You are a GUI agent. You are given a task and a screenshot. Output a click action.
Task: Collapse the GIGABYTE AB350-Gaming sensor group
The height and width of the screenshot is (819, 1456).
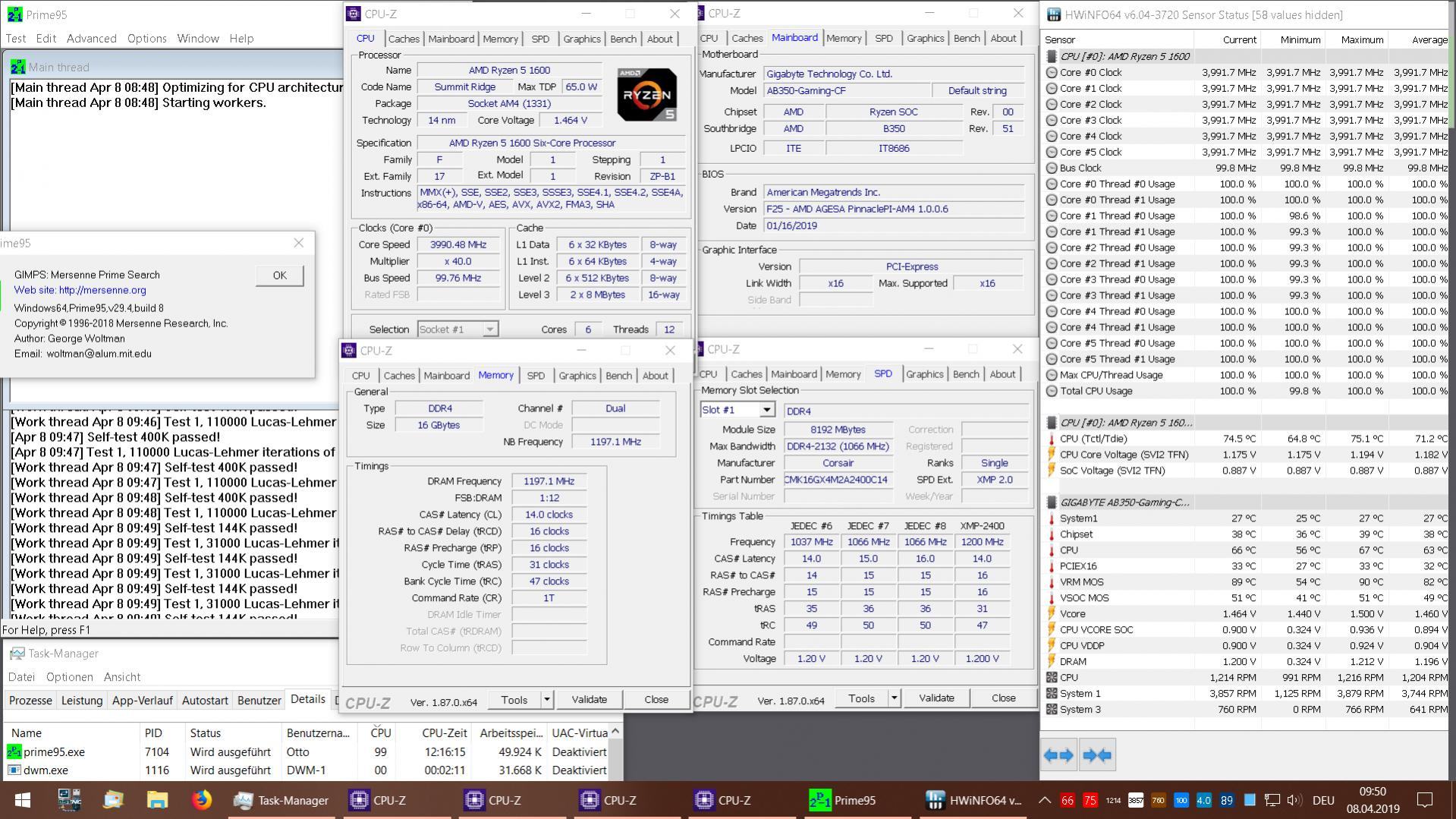1052,502
